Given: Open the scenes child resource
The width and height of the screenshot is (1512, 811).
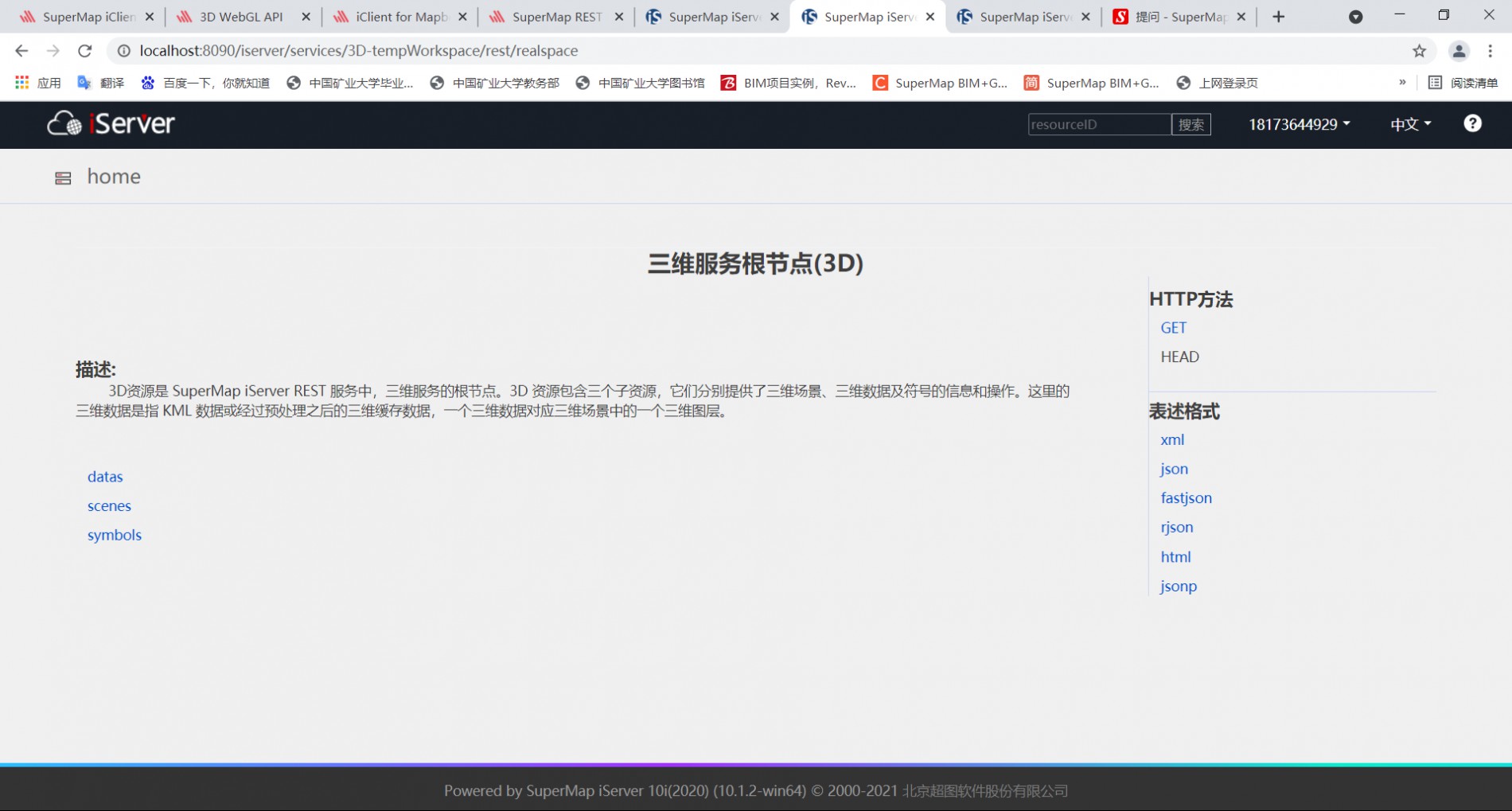Looking at the screenshot, I should 109,506.
